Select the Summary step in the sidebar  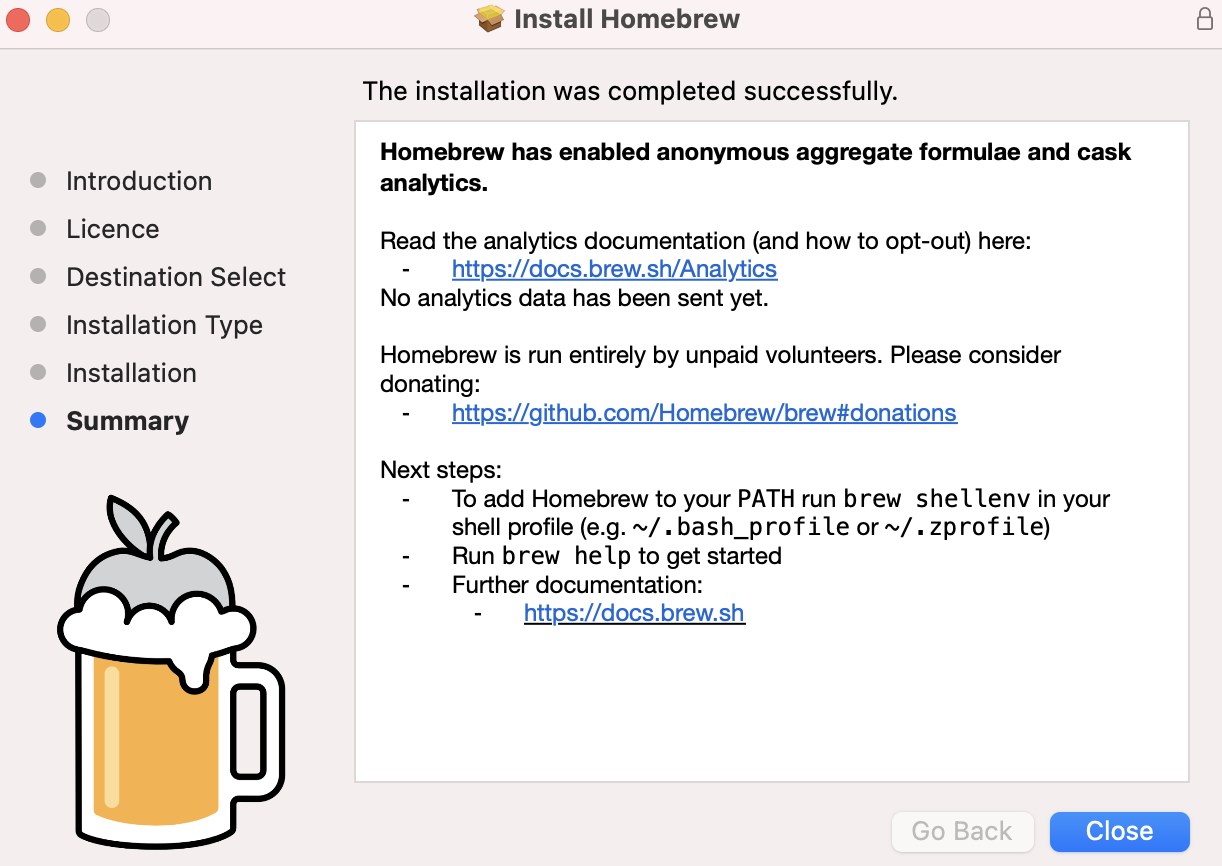click(127, 421)
